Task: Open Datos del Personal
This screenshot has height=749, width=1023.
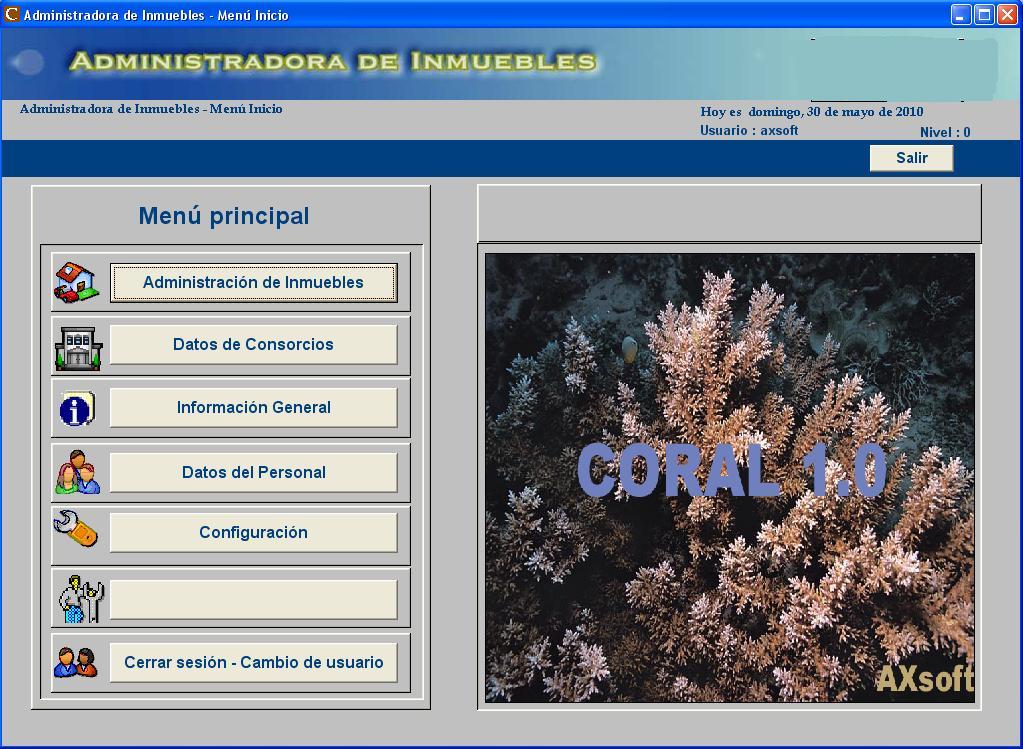Action: pos(253,472)
